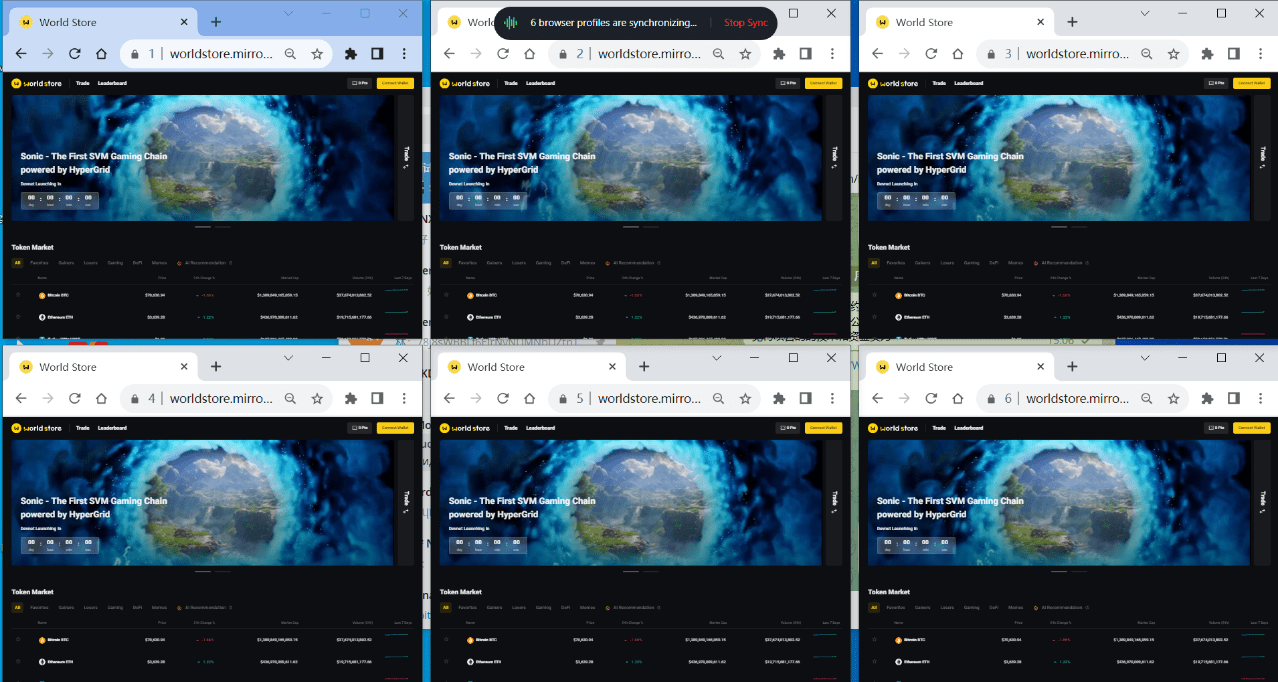Open the side panel in profile 5 window
1278x682 pixels.
point(805,398)
